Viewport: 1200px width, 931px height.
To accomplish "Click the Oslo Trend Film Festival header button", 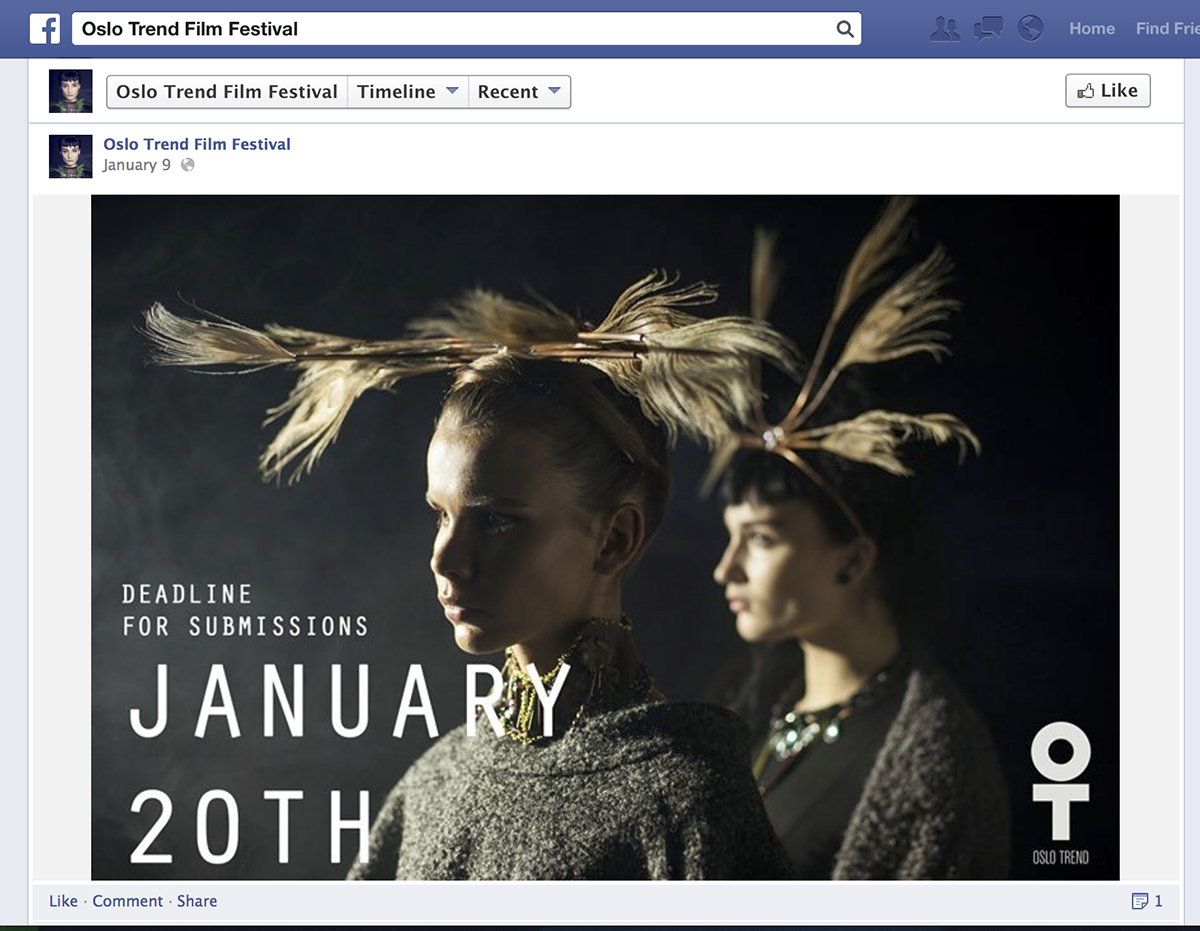I will 227,91.
